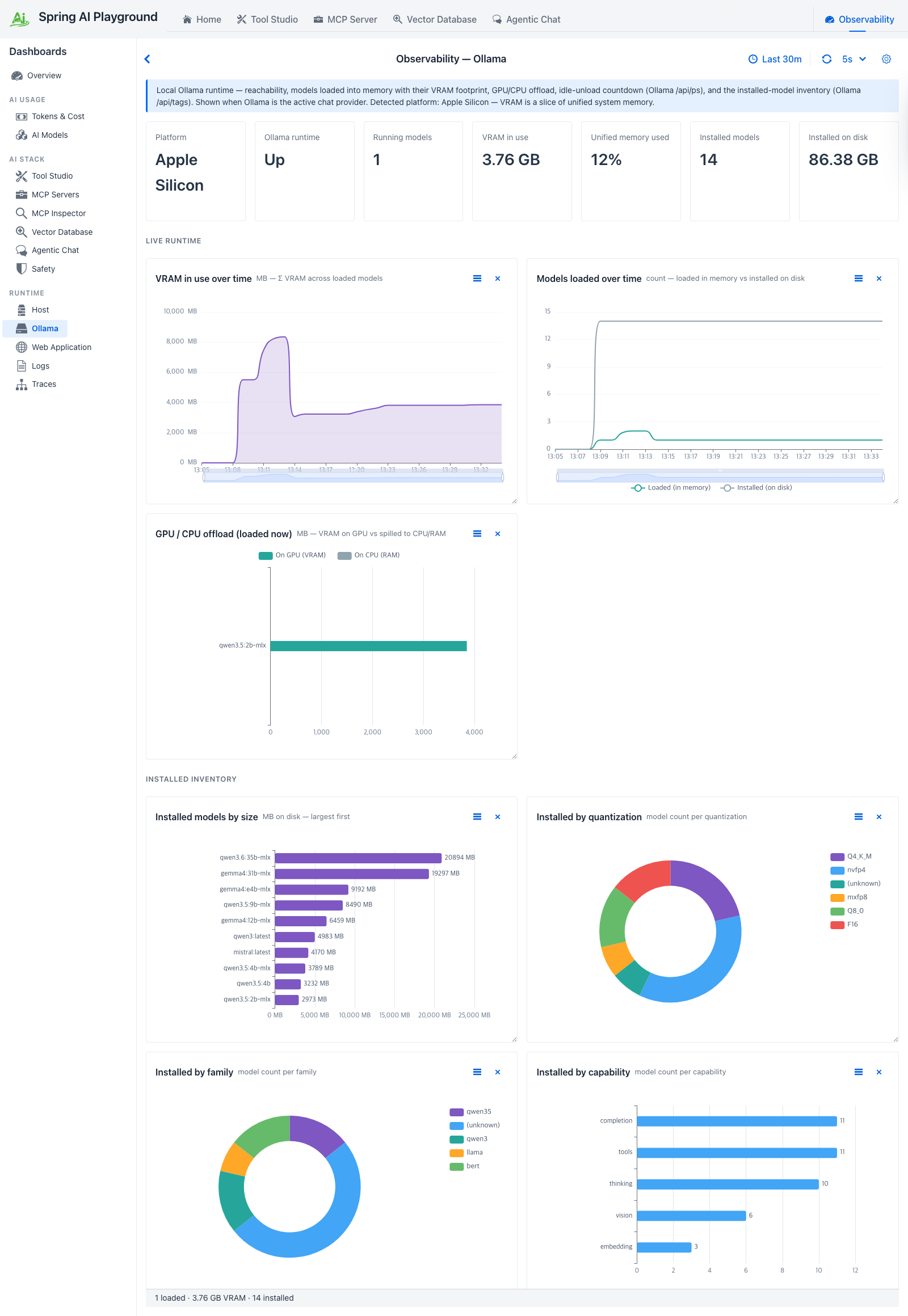Open Web Application dashboard
Viewport: 908px width, 1316px height.
(x=53, y=348)
